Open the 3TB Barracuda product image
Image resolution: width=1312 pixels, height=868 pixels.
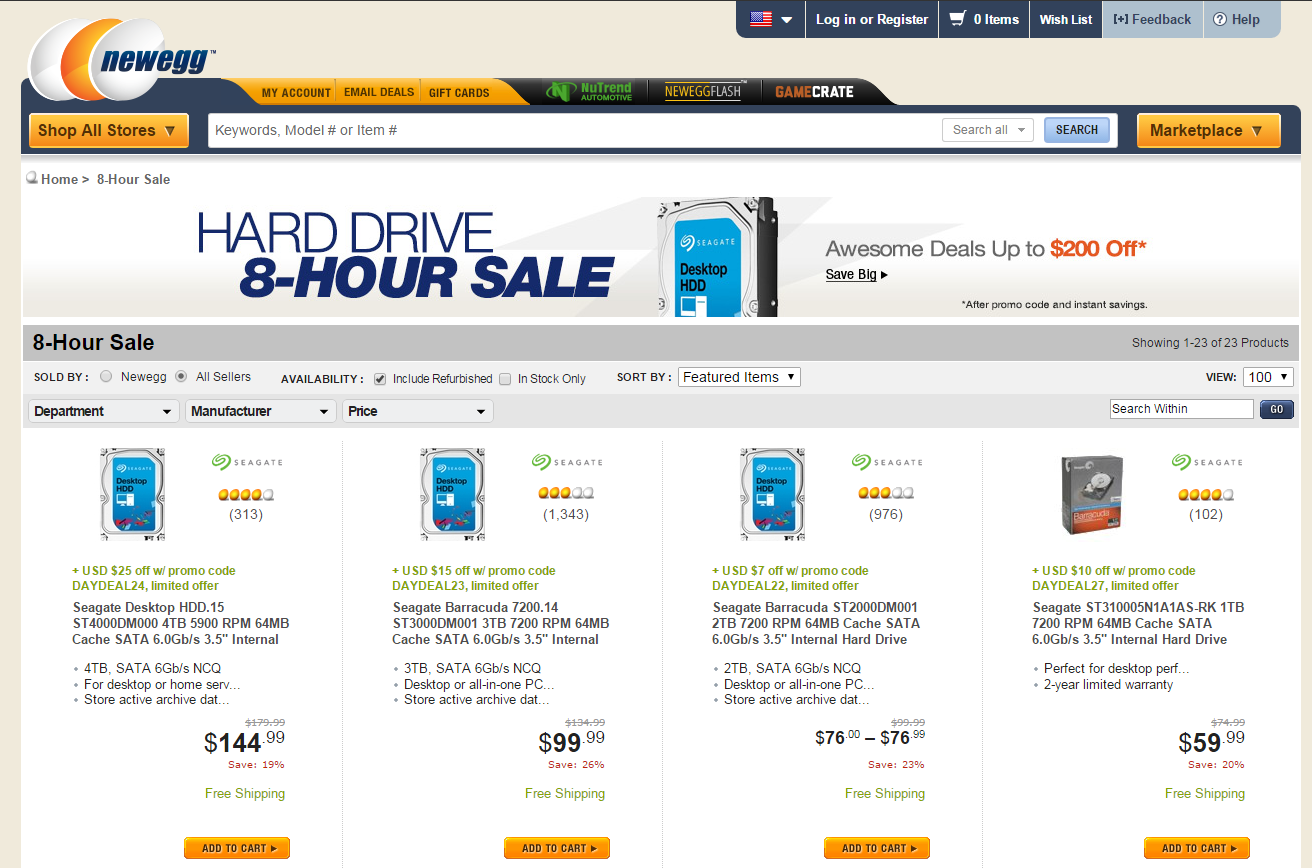453,494
